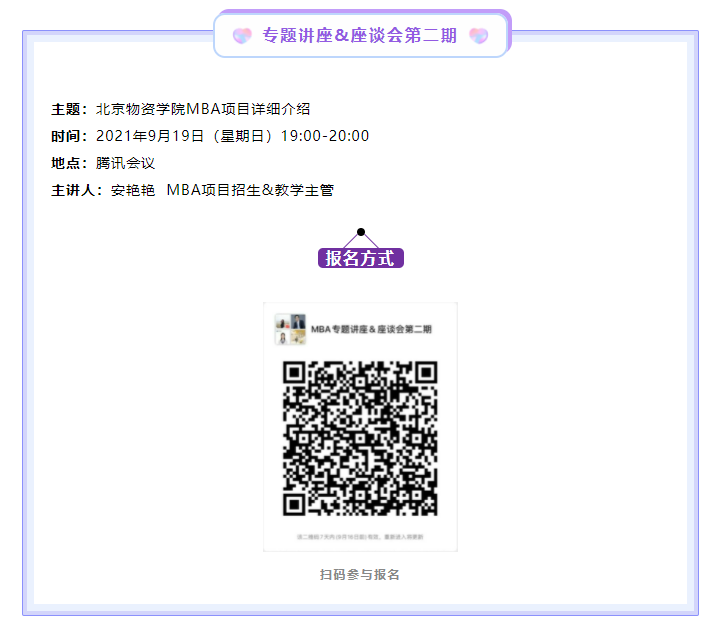Click the location text 腾讯会议
This screenshot has height=623, width=726.
pos(125,163)
